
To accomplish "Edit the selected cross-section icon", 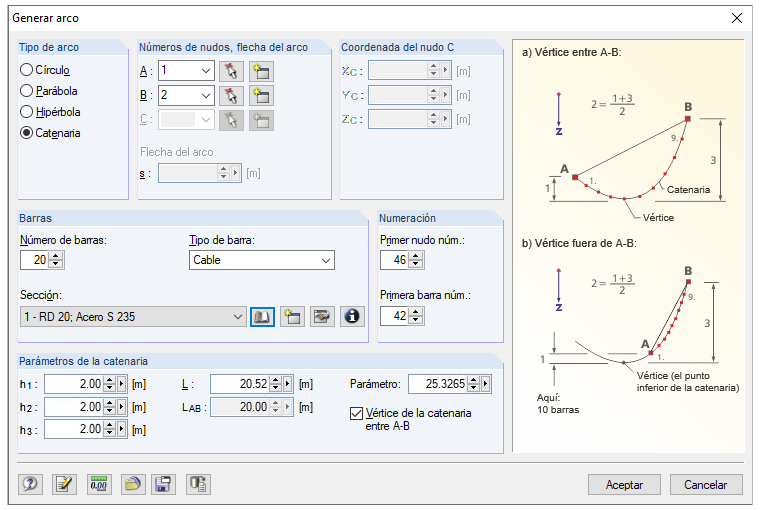I will [x=322, y=317].
